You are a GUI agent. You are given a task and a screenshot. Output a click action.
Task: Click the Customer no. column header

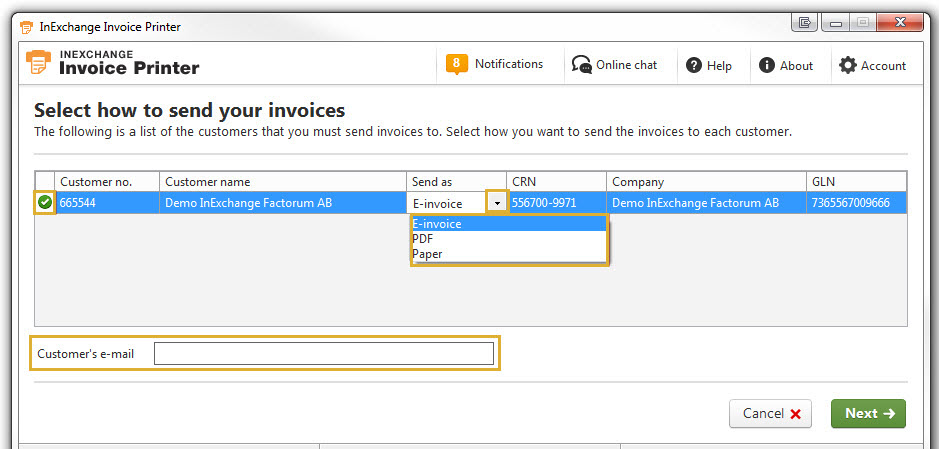[107, 182]
